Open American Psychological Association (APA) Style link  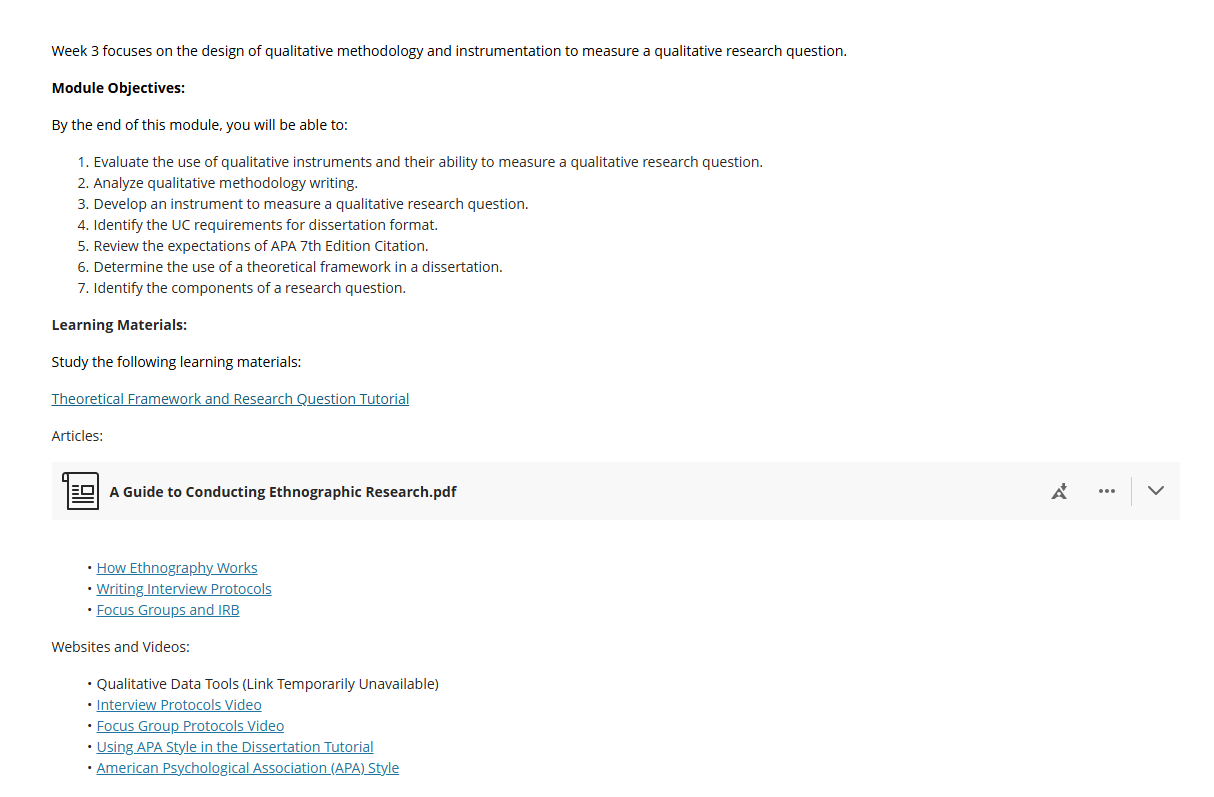pyautogui.click(x=248, y=767)
